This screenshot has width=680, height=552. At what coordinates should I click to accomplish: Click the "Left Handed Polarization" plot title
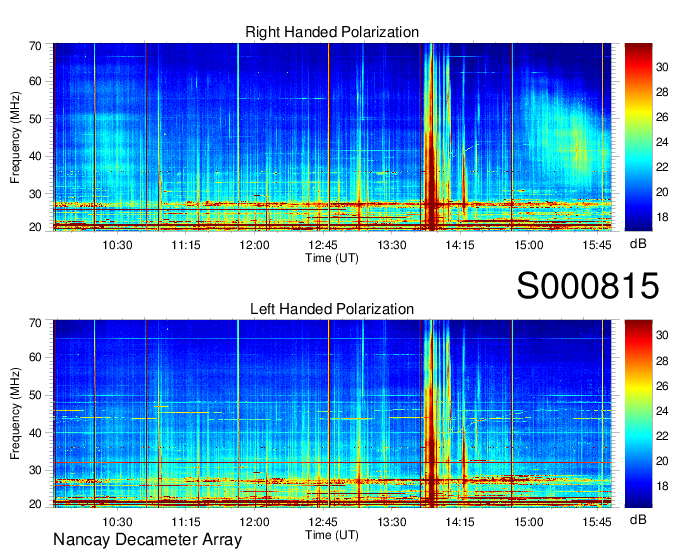click(332, 309)
